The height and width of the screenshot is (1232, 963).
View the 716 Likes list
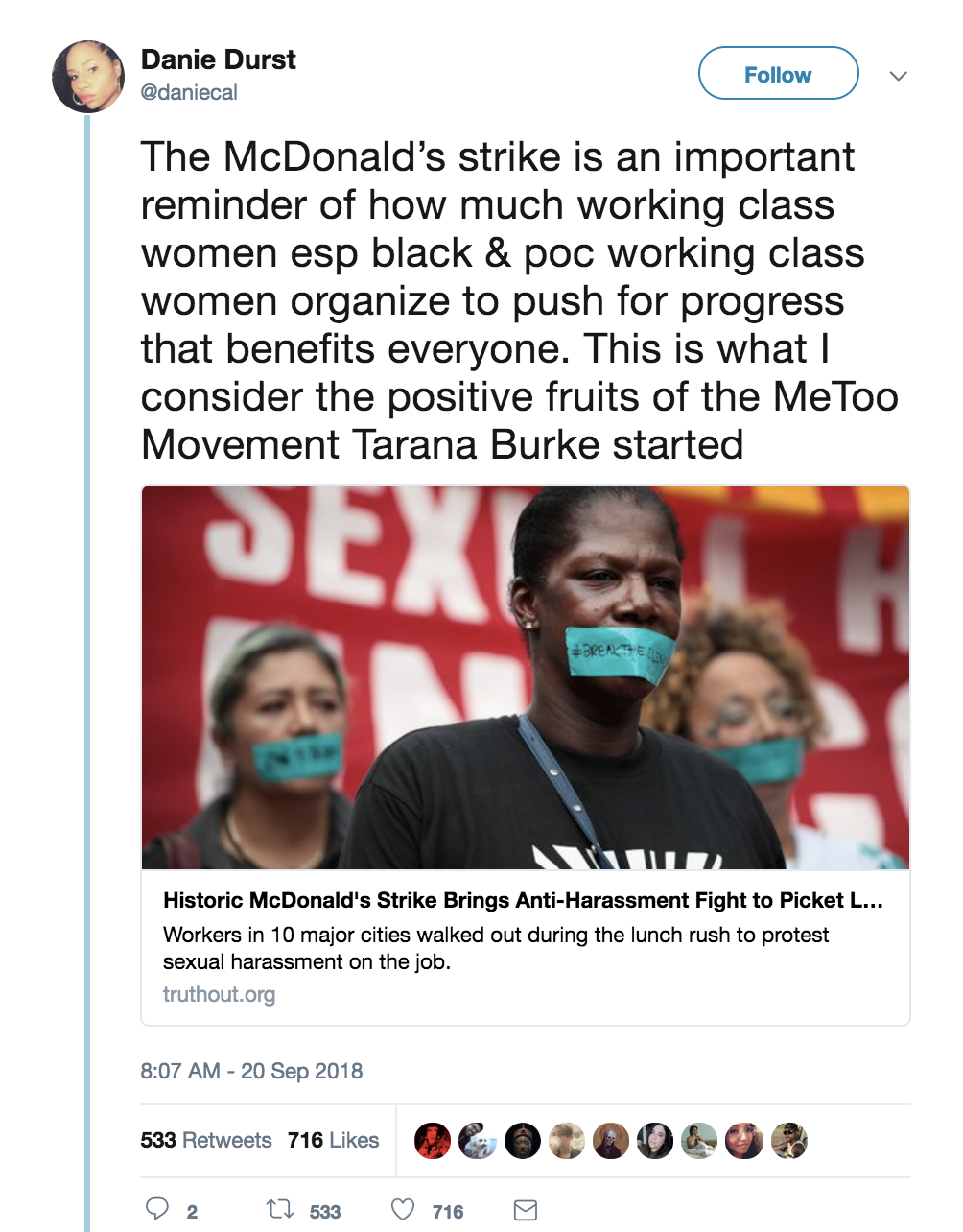[333, 1140]
